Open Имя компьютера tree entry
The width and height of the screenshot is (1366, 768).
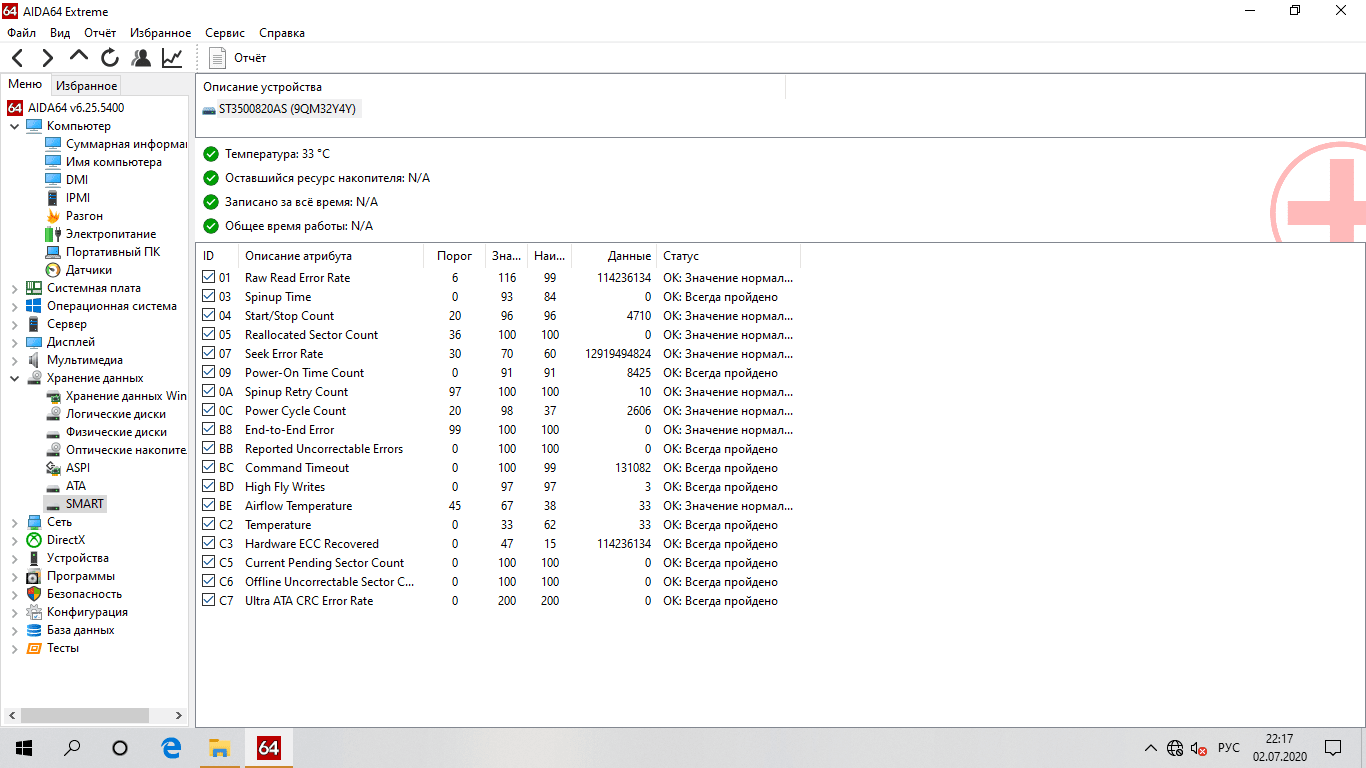[x=103, y=162]
